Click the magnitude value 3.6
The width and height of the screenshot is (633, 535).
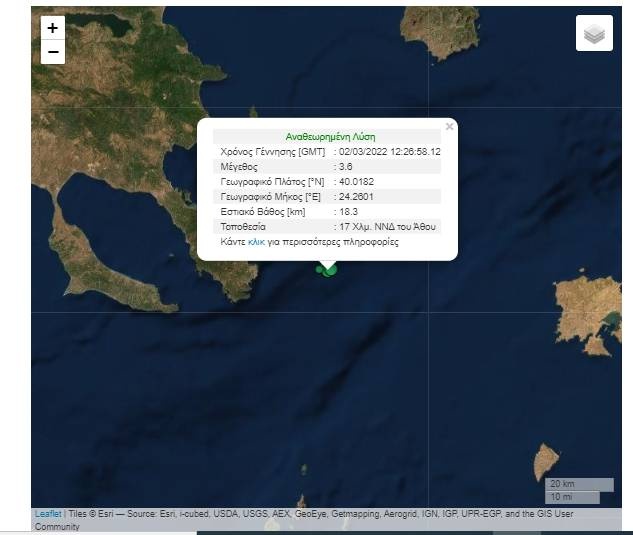coord(347,166)
